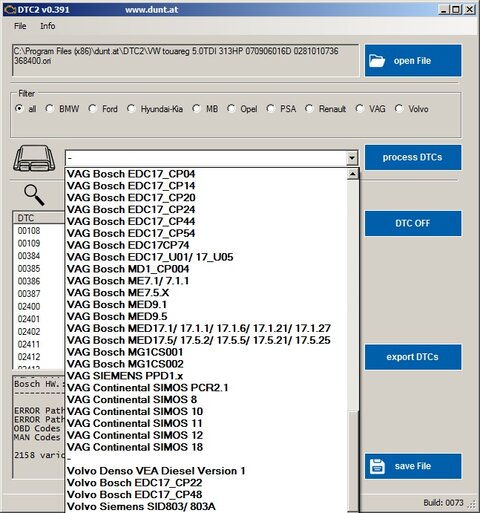The width and height of the screenshot is (480, 513).
Task: Open the Info menu
Action: click(x=48, y=26)
